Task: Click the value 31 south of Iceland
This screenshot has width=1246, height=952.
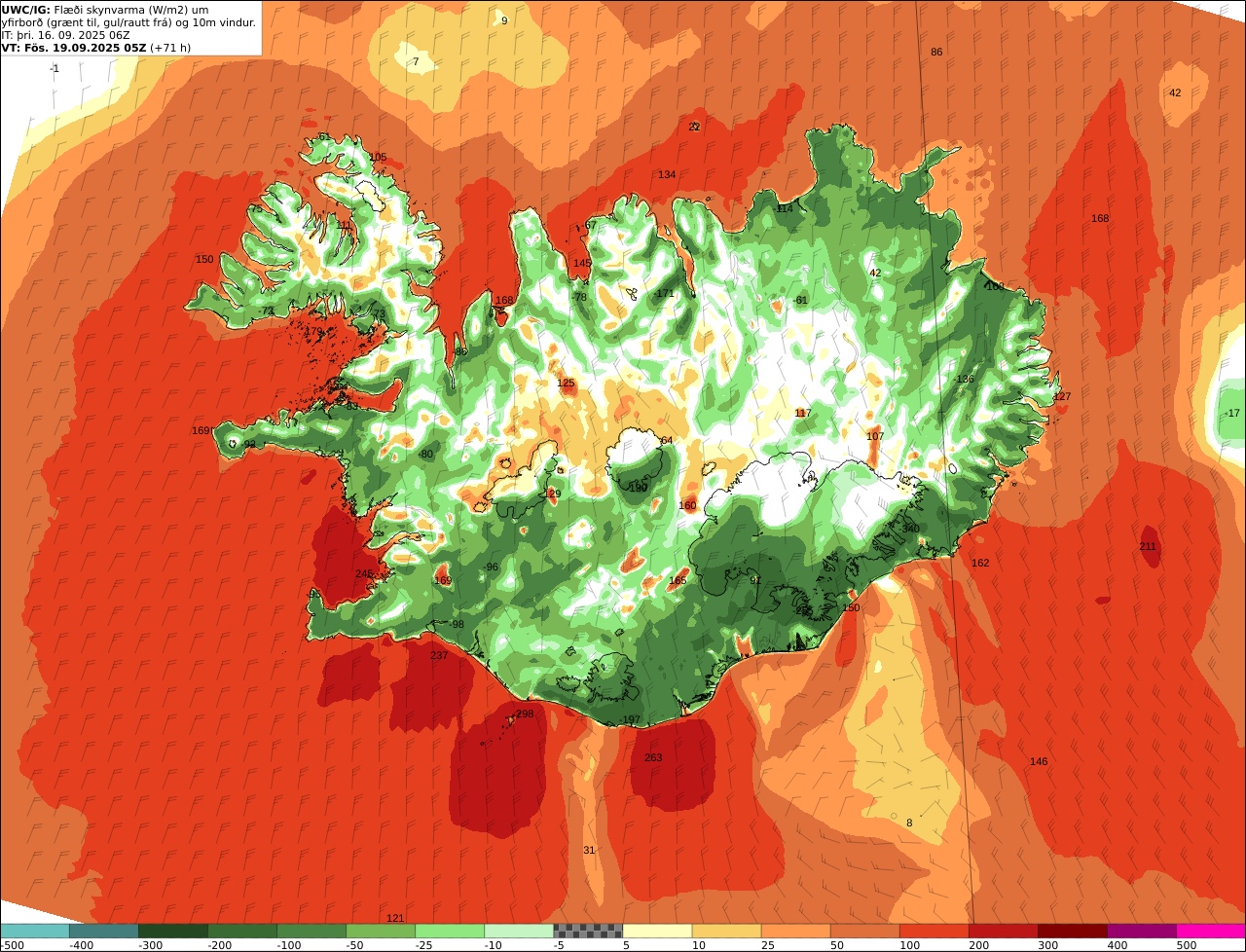Action: click(589, 851)
